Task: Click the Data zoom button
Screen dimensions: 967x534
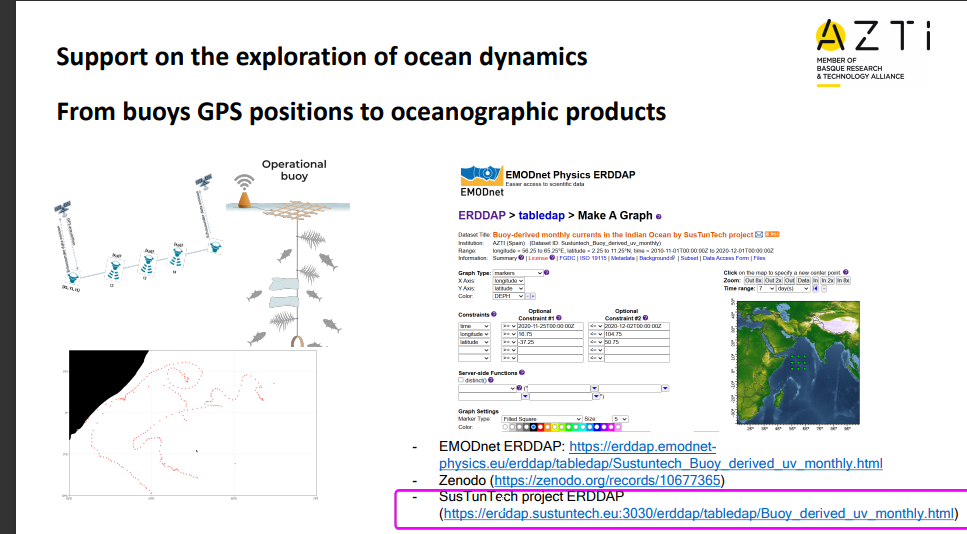Action: [803, 281]
